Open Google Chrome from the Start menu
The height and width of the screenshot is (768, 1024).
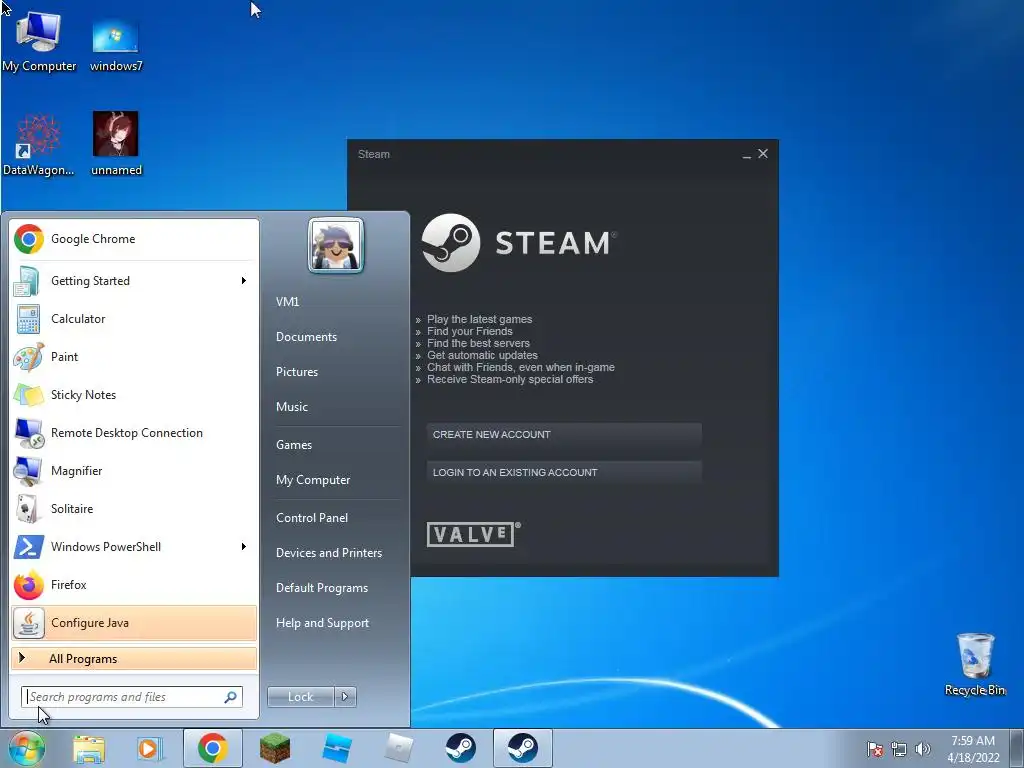coord(134,239)
